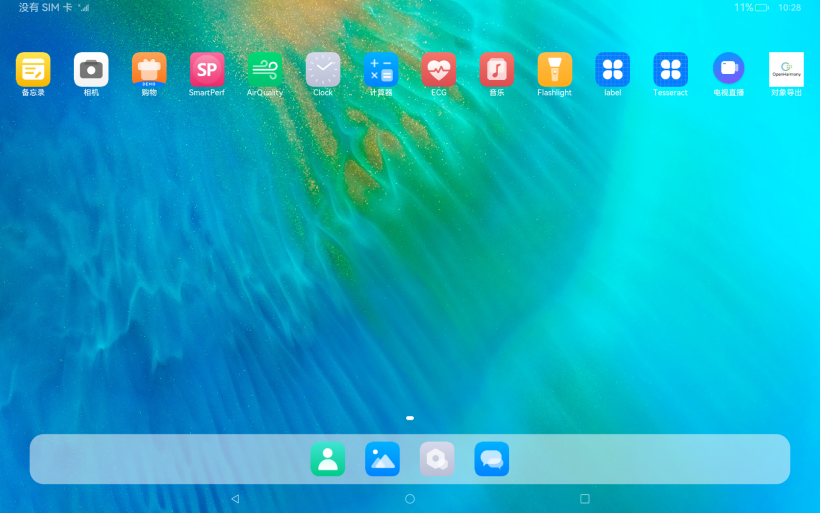Tap the Back navigation triangle
The height and width of the screenshot is (513, 820).
coord(235,498)
